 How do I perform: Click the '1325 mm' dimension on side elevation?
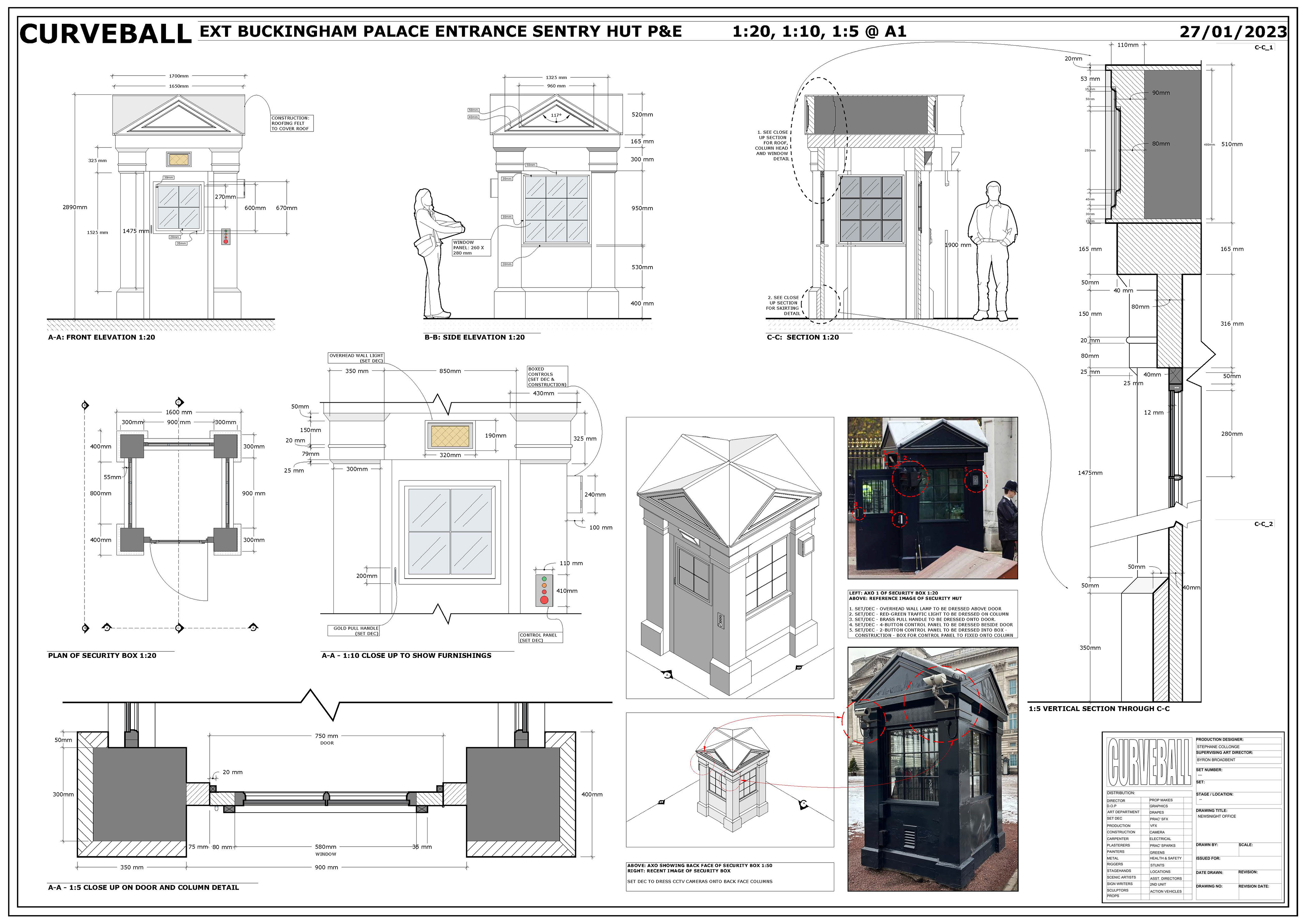coord(556,77)
